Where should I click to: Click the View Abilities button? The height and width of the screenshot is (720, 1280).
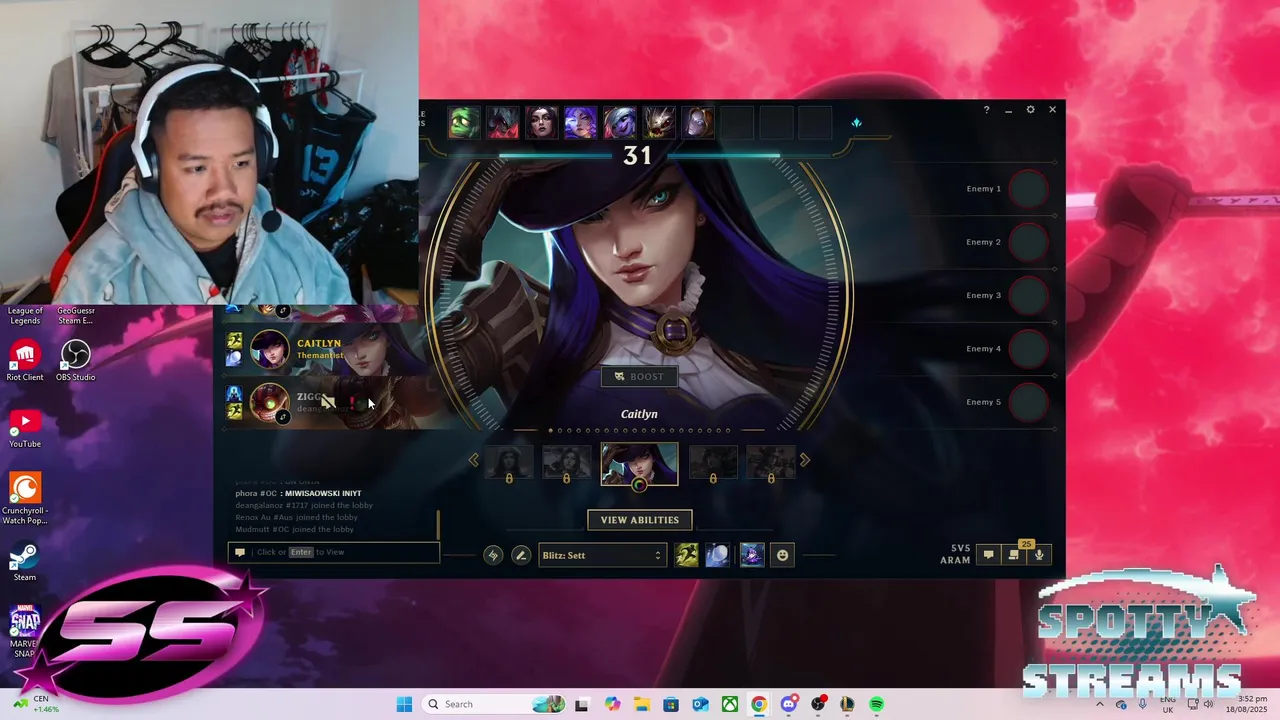[x=640, y=520]
